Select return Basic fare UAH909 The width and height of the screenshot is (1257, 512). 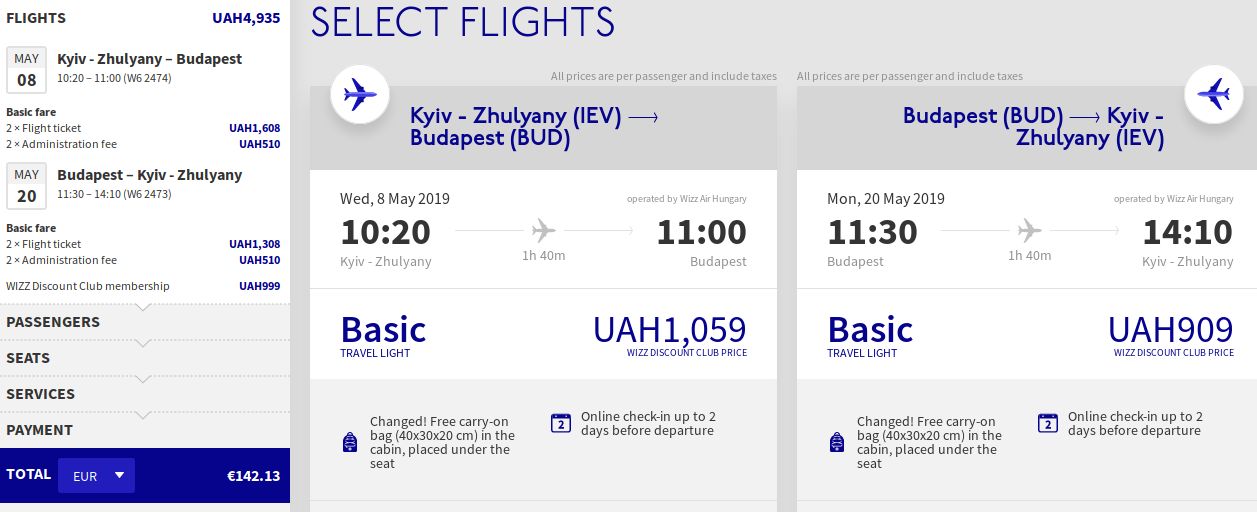click(1030, 334)
